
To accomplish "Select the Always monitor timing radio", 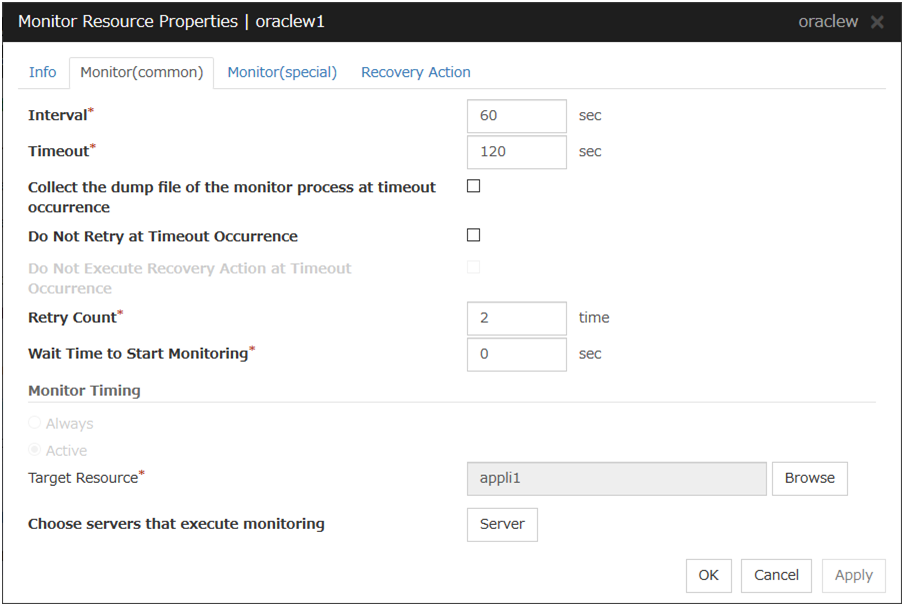I will click(35, 423).
